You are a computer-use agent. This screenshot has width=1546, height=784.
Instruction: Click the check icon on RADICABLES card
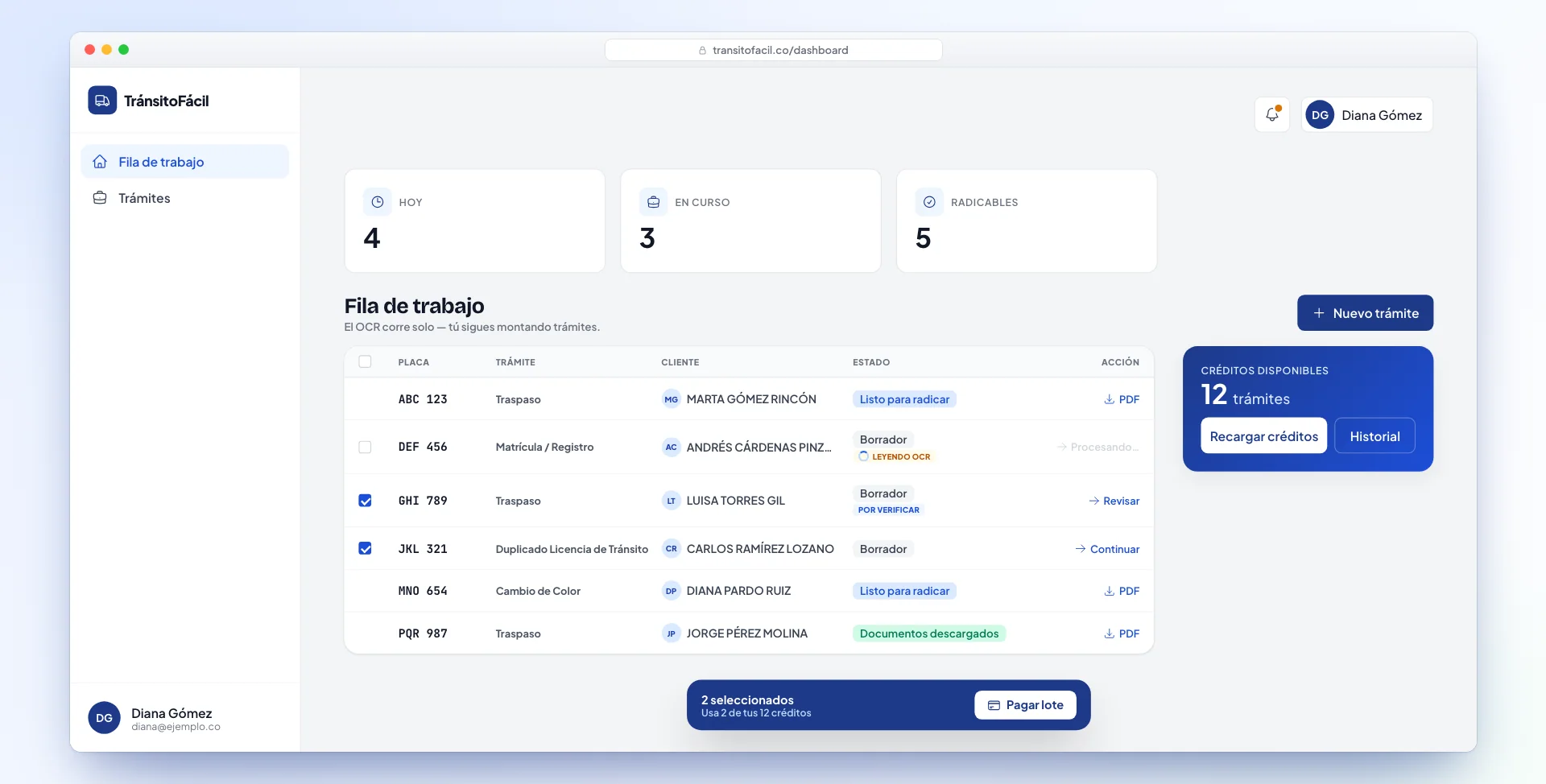coord(929,202)
